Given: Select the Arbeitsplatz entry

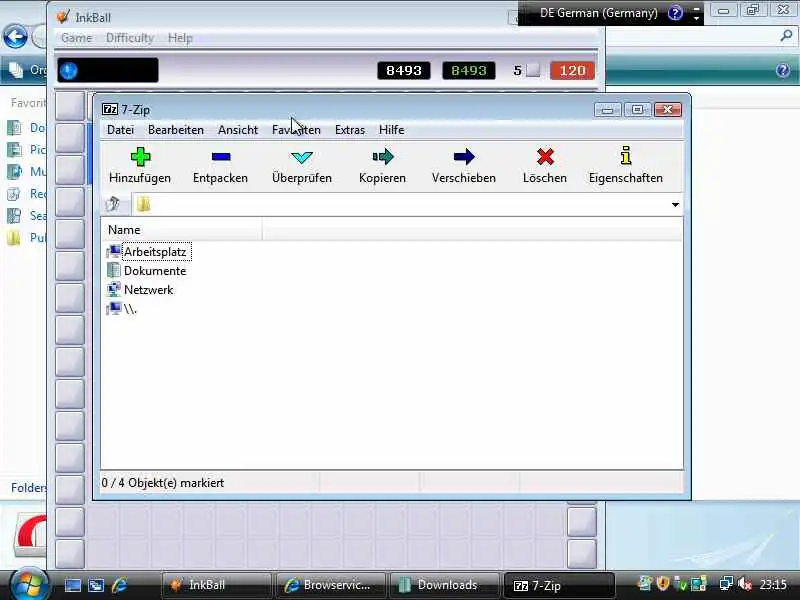Looking at the screenshot, I should (x=155, y=252).
